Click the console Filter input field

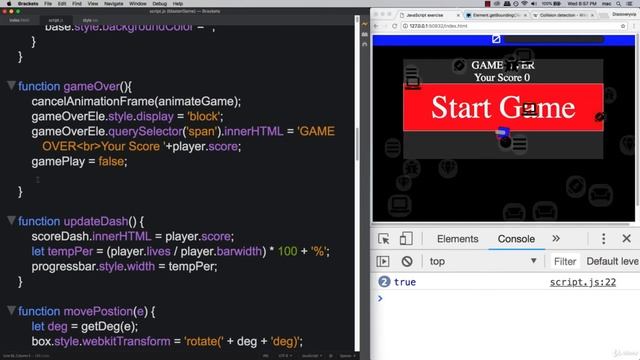[x=565, y=261]
